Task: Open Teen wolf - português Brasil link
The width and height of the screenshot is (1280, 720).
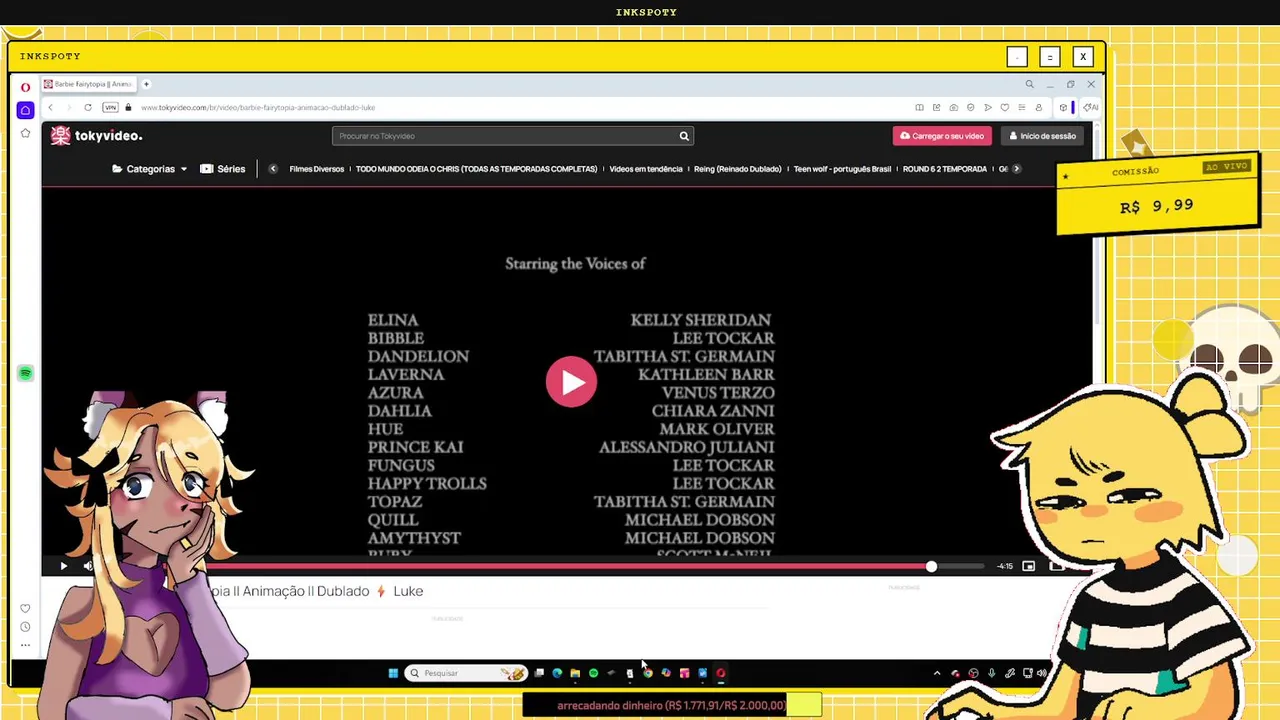Action: (x=842, y=169)
